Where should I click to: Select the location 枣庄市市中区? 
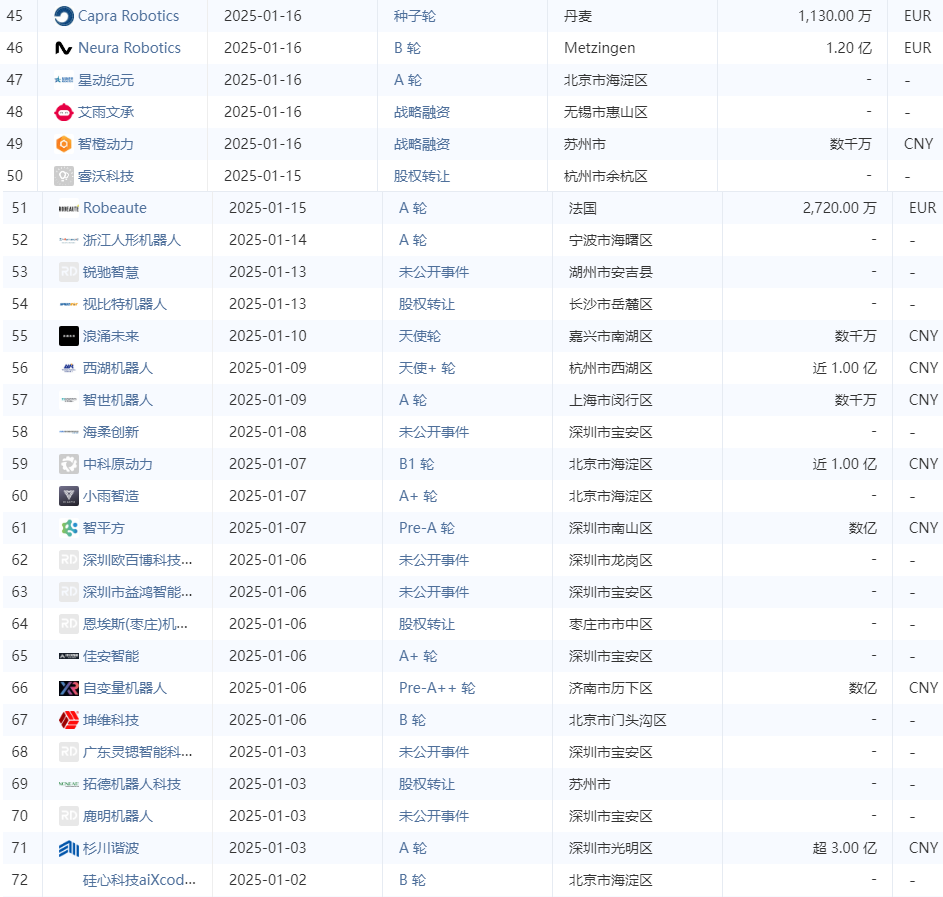pos(610,624)
